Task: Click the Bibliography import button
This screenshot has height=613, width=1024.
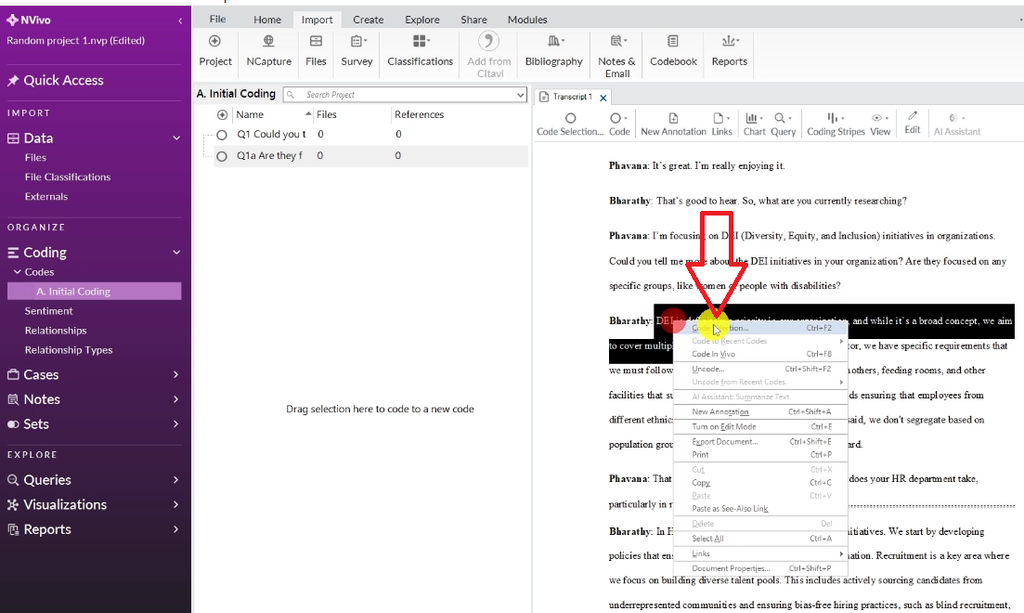Action: tap(554, 51)
